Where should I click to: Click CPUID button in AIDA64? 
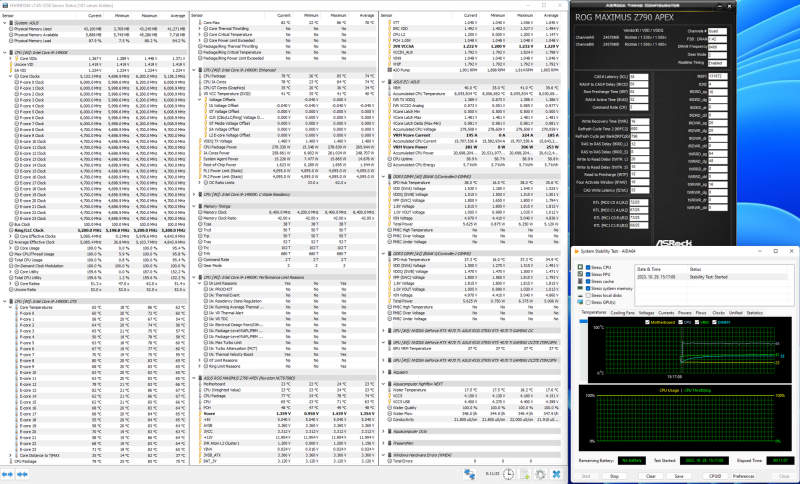pyautogui.click(x=715, y=476)
